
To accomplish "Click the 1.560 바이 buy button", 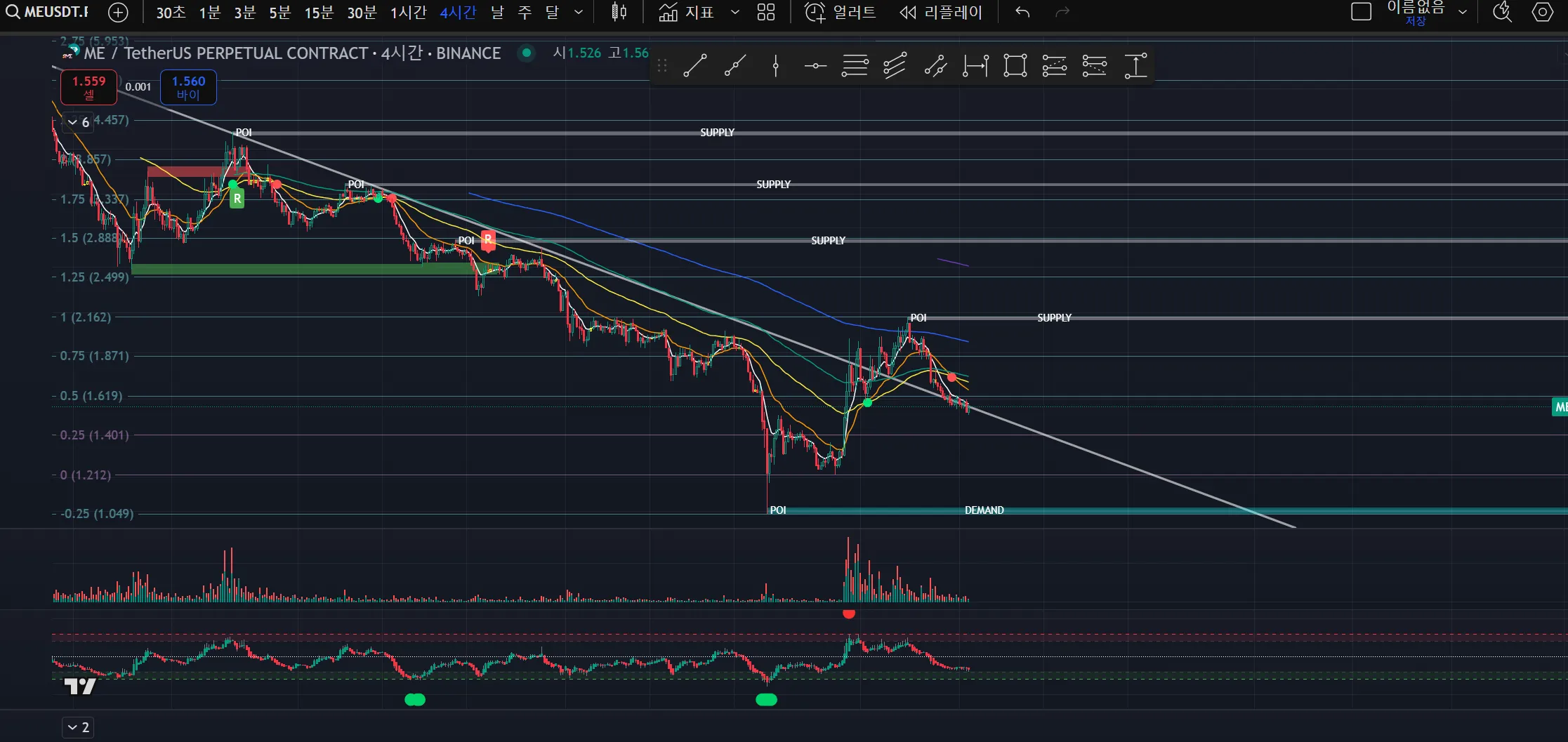I will pos(188,88).
